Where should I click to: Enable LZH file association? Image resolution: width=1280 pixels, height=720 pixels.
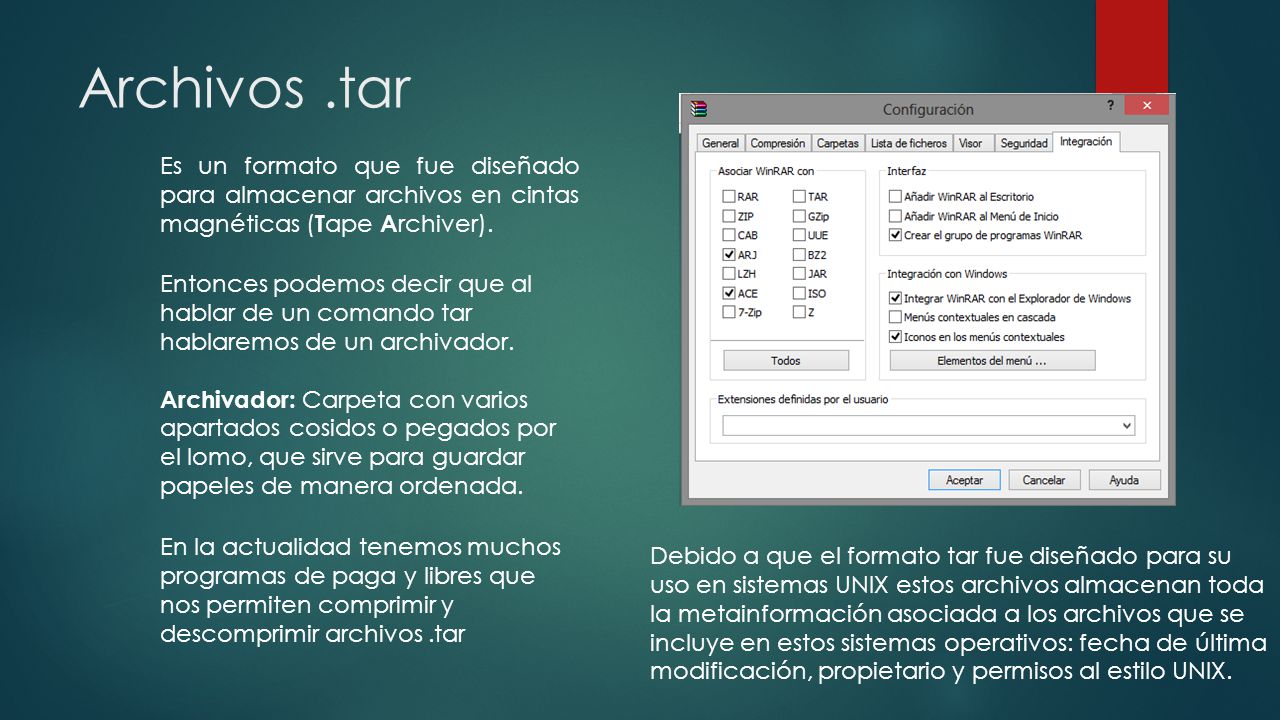(729, 274)
